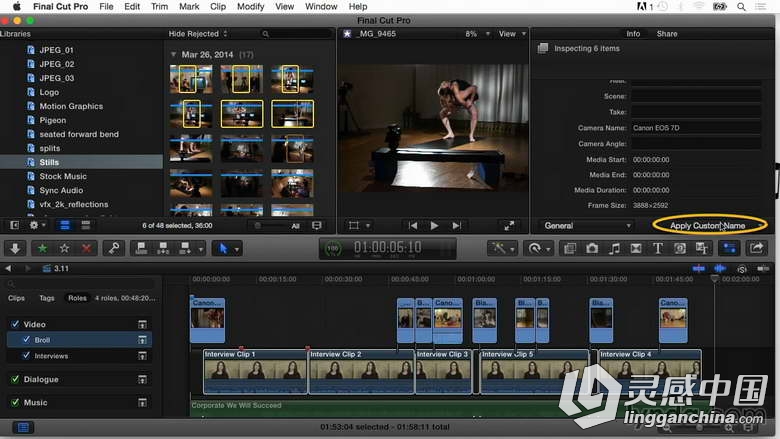
Task: Open the Music and Sound browser
Action: (614, 248)
